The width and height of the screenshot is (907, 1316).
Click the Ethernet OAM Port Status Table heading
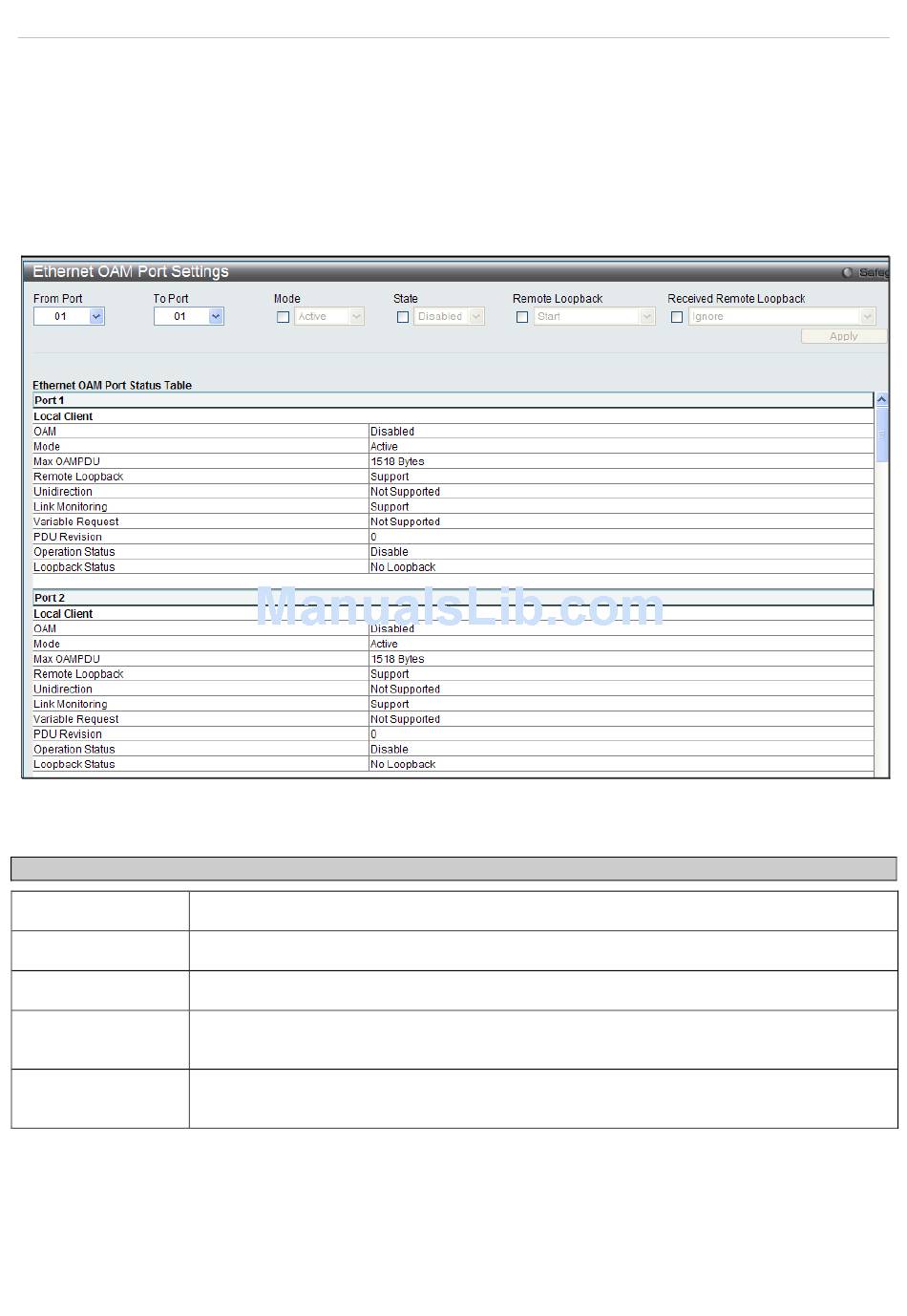pos(113,386)
